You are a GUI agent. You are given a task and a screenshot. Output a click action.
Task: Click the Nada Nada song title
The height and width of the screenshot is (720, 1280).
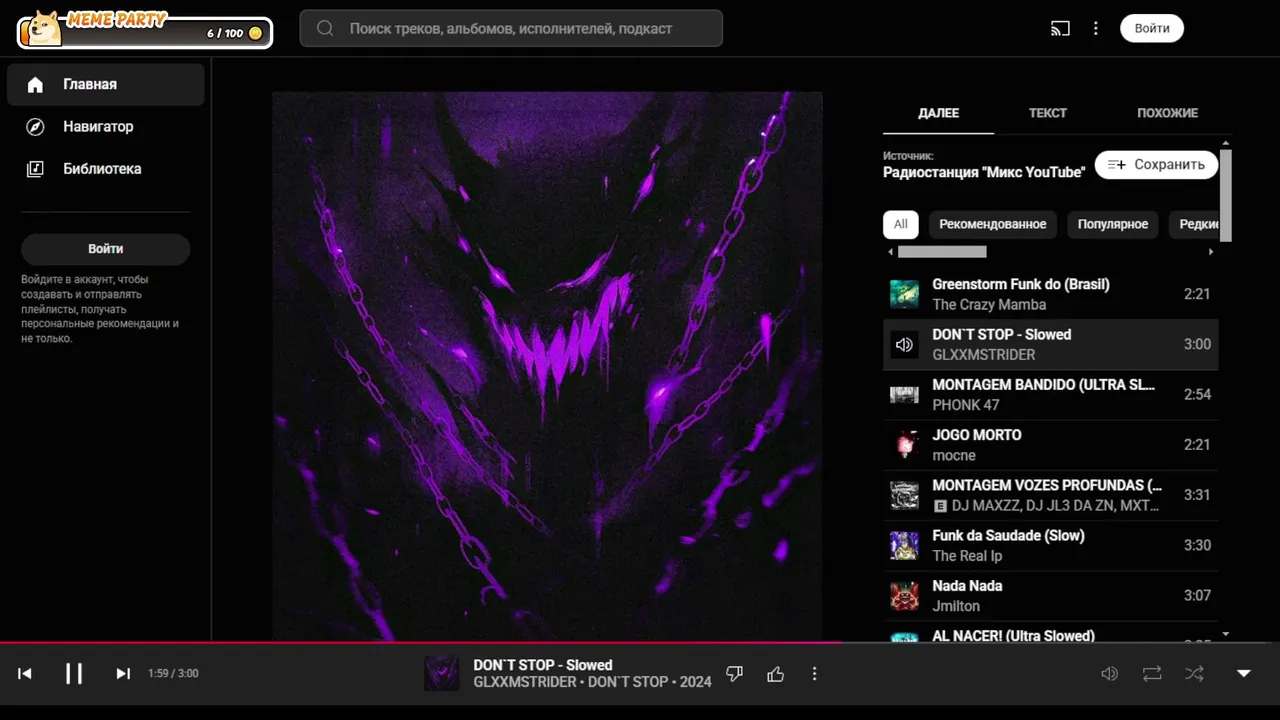click(x=967, y=586)
